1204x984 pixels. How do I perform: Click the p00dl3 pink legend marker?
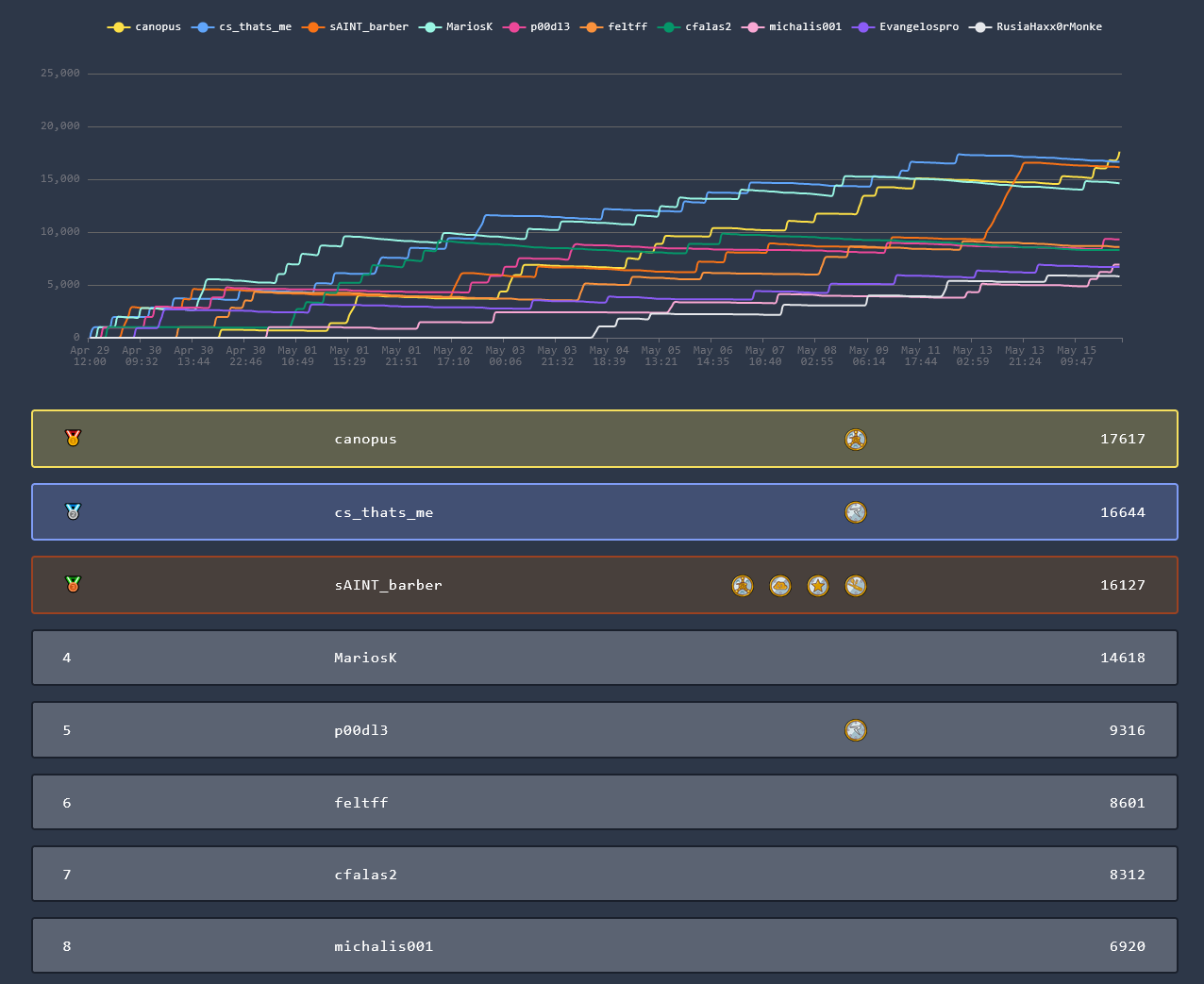(514, 27)
